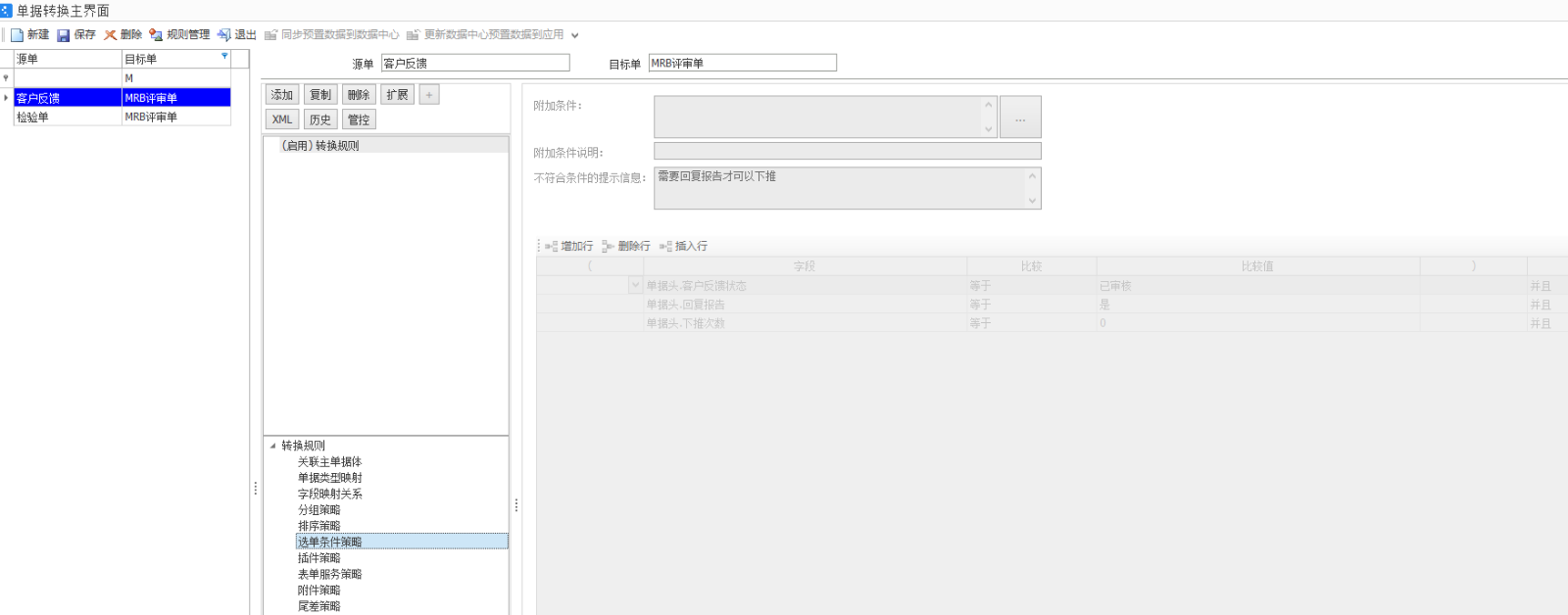Open the filter icon on 目标单 column

pos(224,57)
